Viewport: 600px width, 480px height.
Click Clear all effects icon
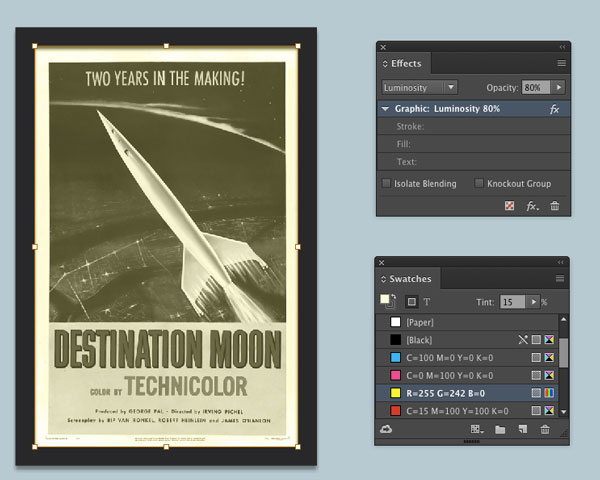pyautogui.click(x=509, y=206)
